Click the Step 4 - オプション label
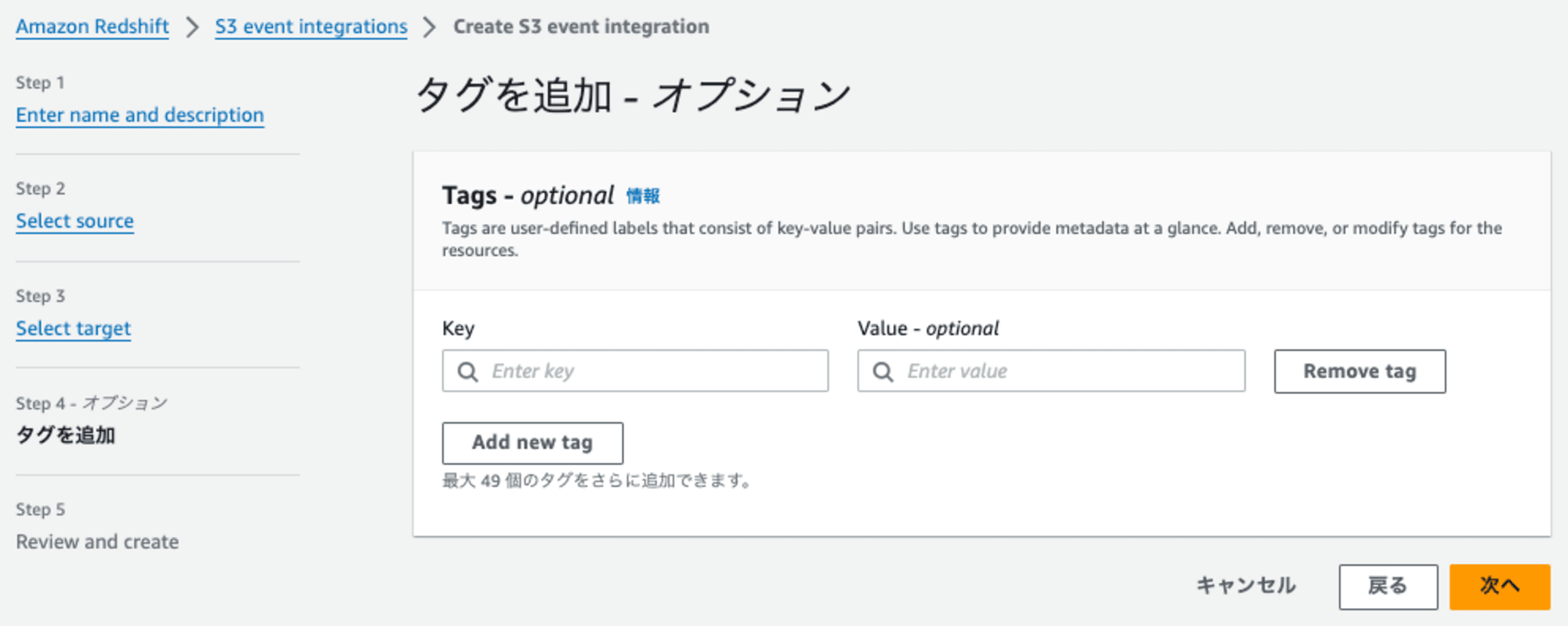The image size is (1568, 626). point(92,403)
